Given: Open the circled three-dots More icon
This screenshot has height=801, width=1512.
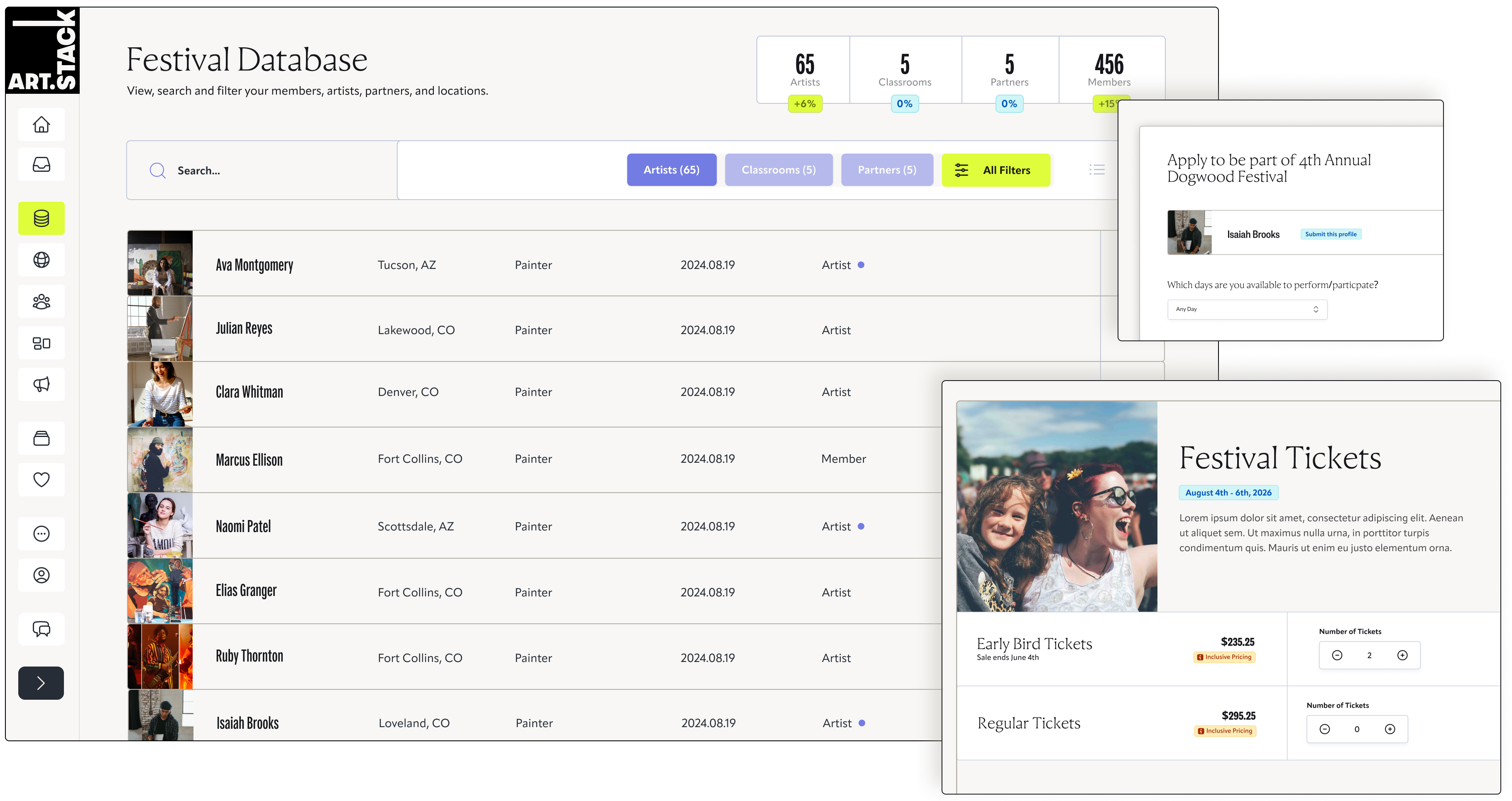Looking at the screenshot, I should [41, 533].
